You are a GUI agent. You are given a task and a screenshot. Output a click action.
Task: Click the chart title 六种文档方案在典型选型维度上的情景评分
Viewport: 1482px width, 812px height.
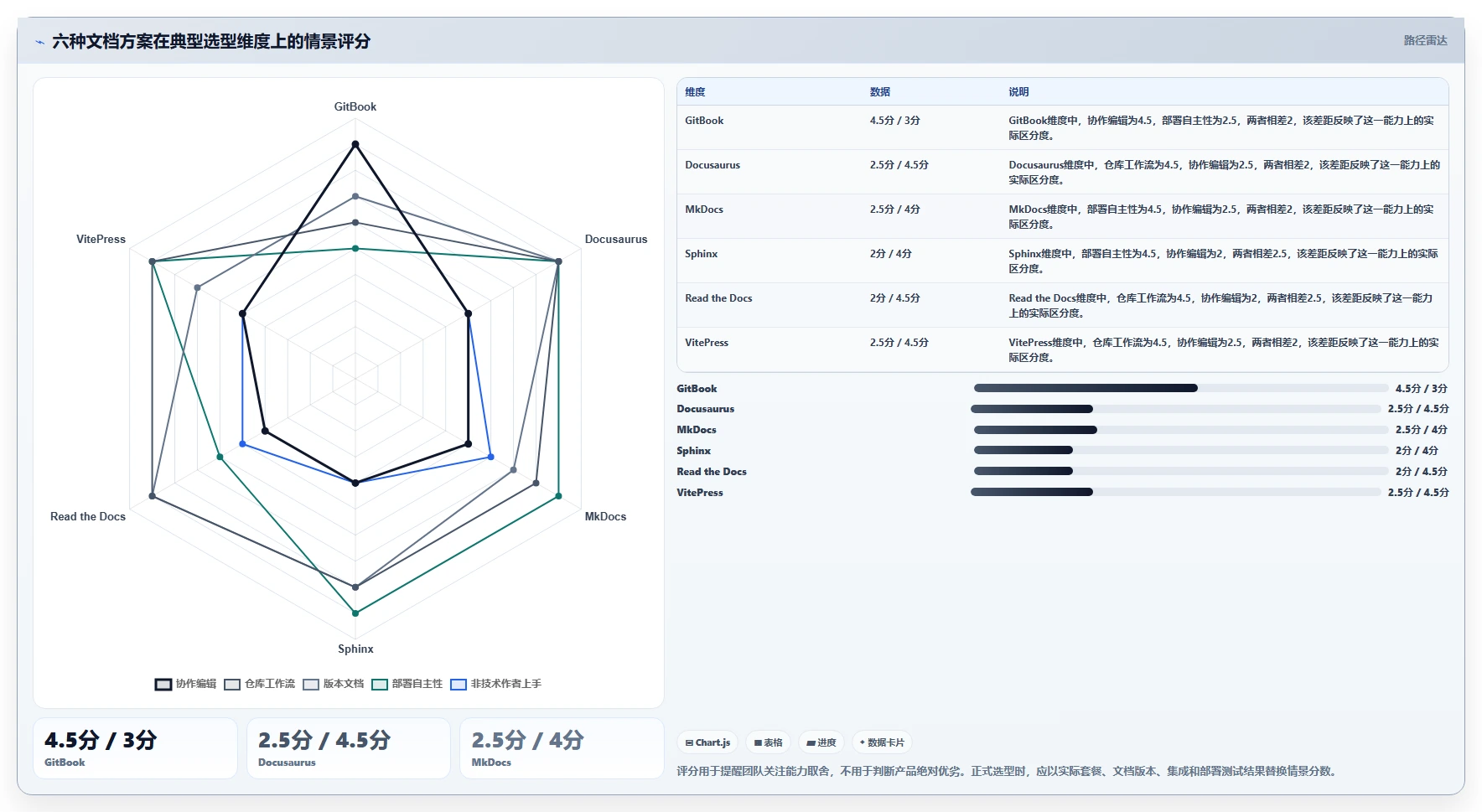(211, 41)
